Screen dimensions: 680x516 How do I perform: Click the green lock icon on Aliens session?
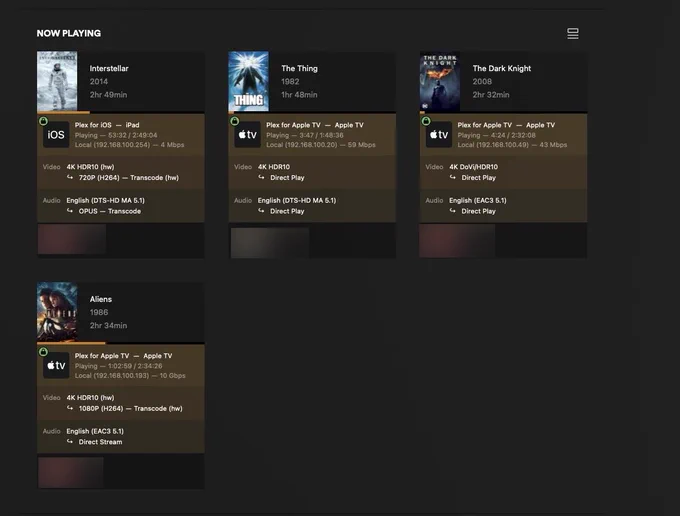tap(43, 352)
